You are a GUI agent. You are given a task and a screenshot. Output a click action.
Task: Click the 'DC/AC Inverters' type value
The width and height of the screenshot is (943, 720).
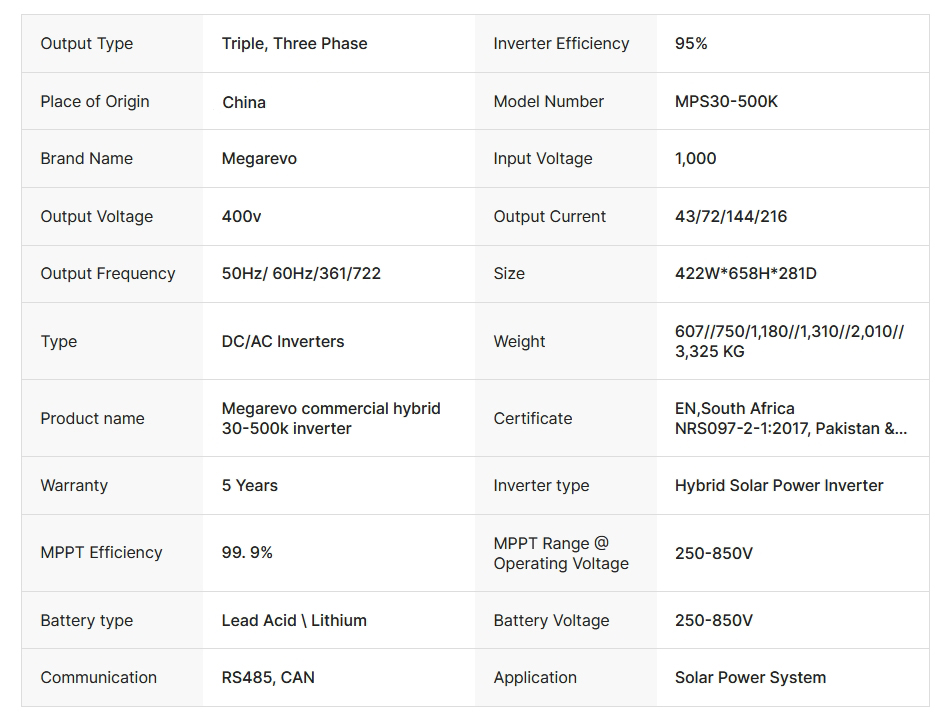click(283, 342)
